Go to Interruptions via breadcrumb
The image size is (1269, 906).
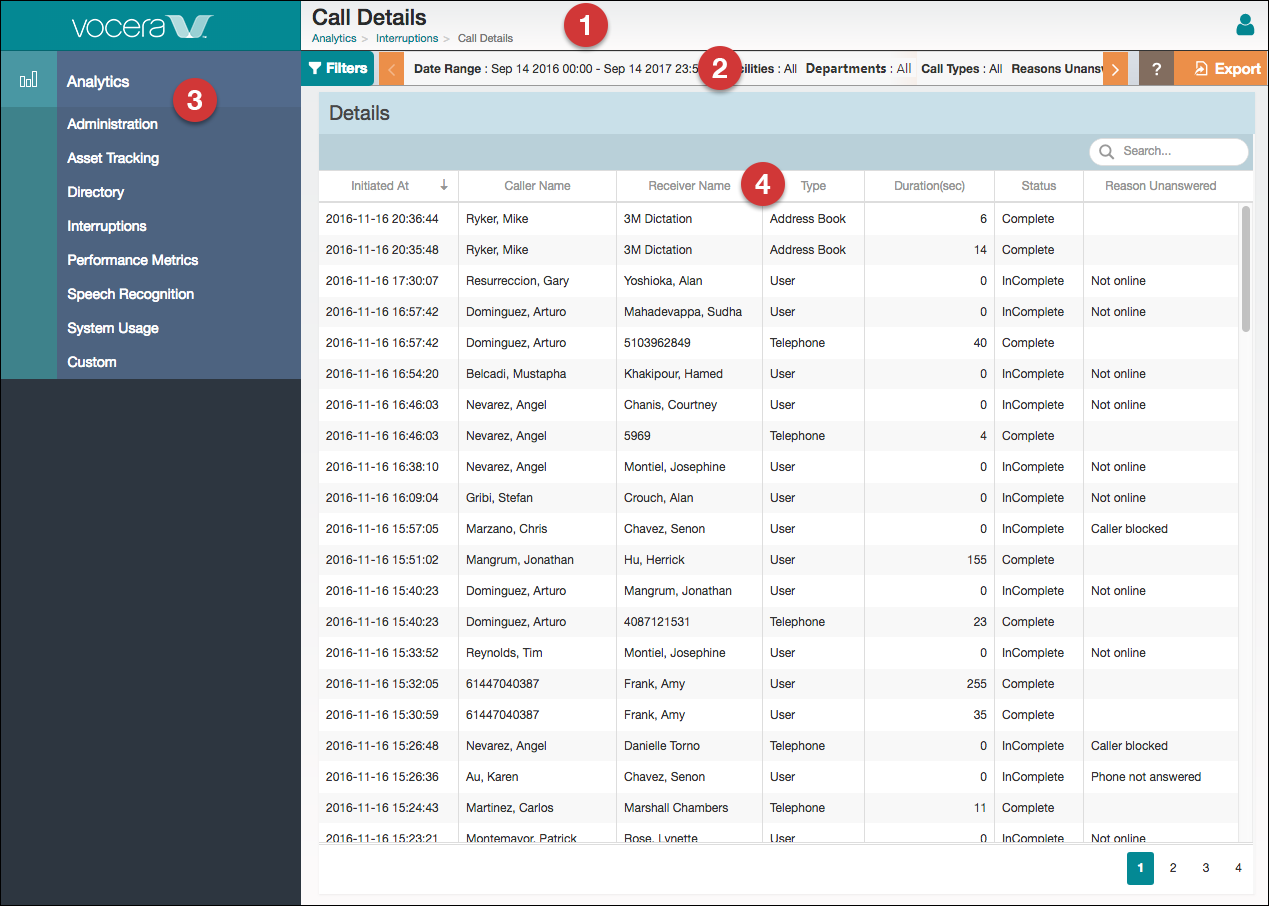pos(407,38)
